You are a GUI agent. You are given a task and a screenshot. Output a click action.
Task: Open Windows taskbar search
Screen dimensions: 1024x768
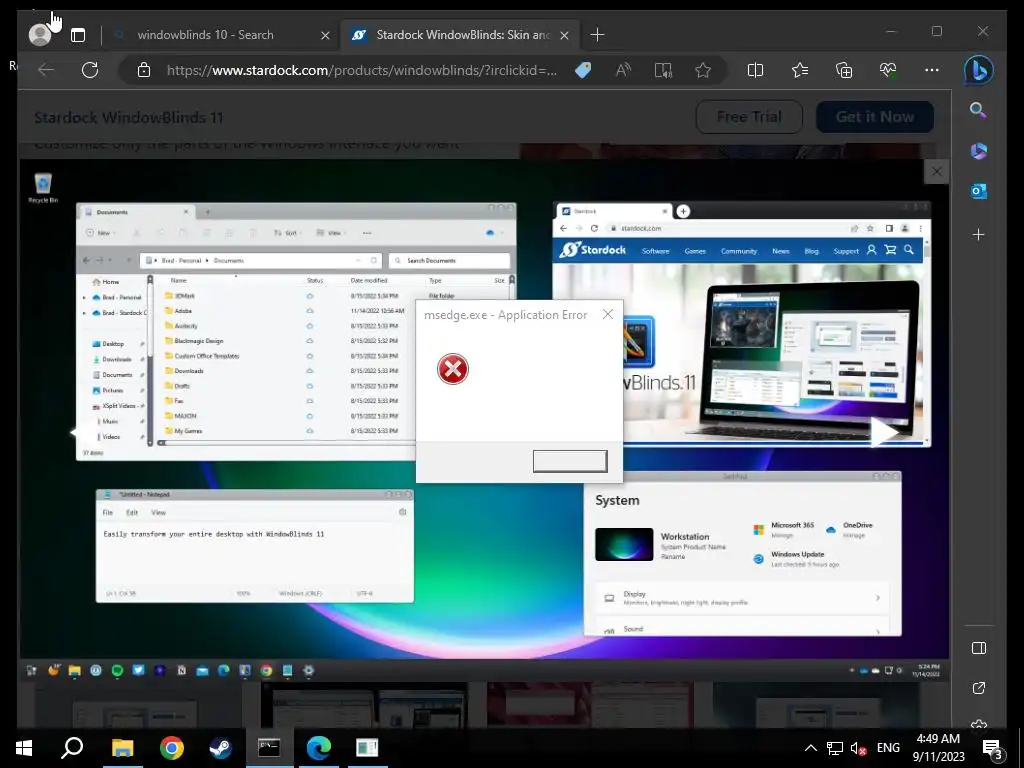72,748
